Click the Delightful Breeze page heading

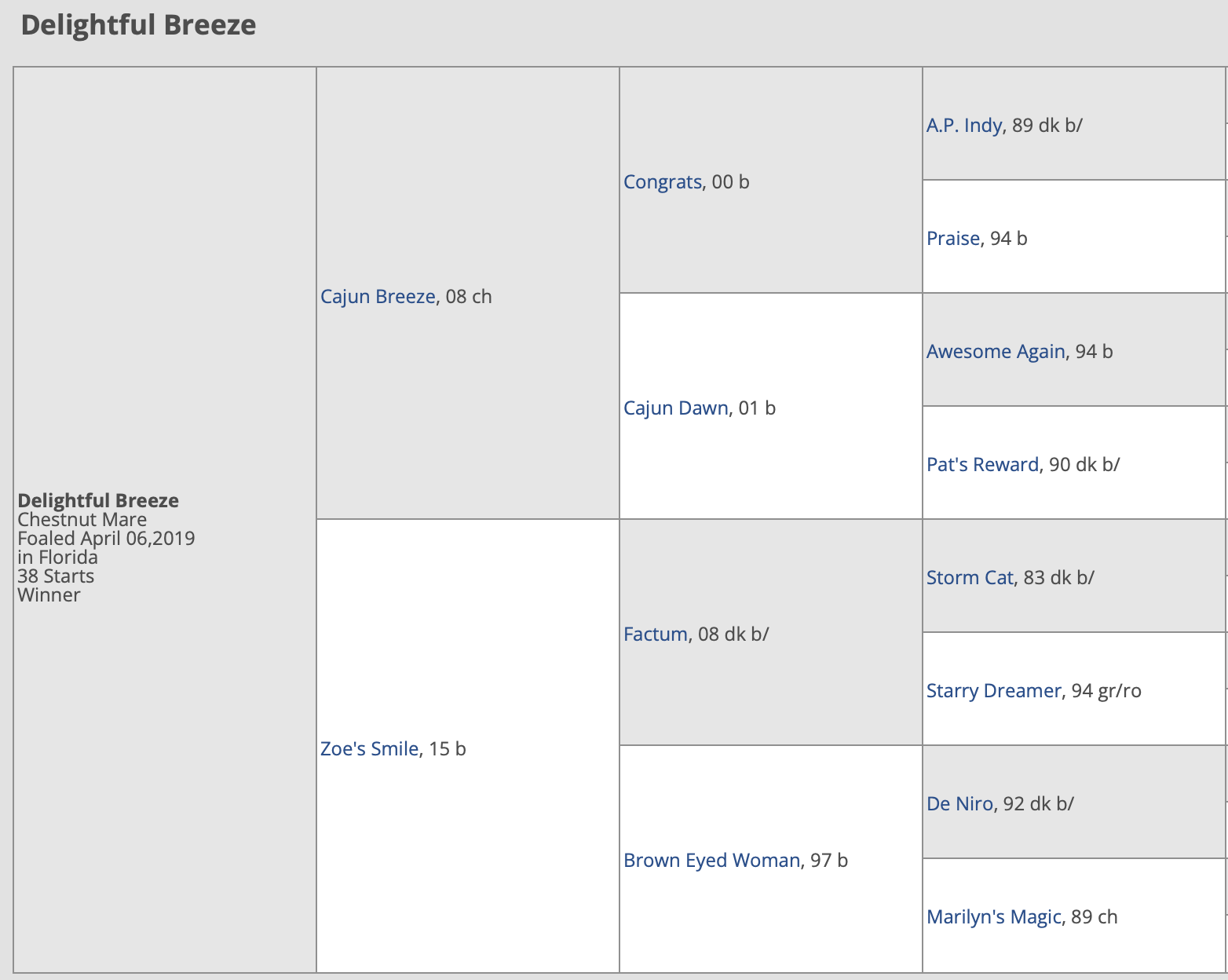138,25
